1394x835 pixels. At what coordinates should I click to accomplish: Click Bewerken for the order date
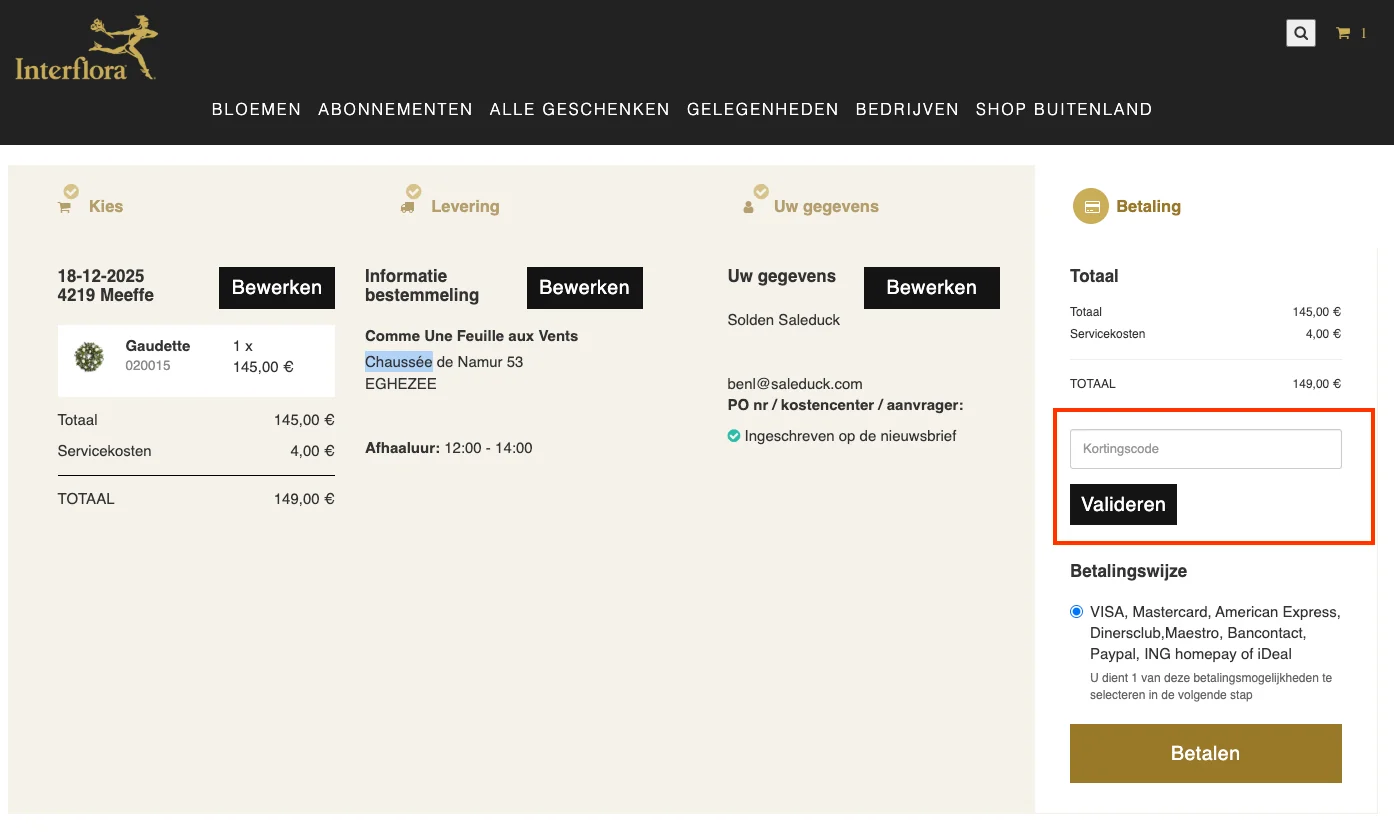pos(277,288)
